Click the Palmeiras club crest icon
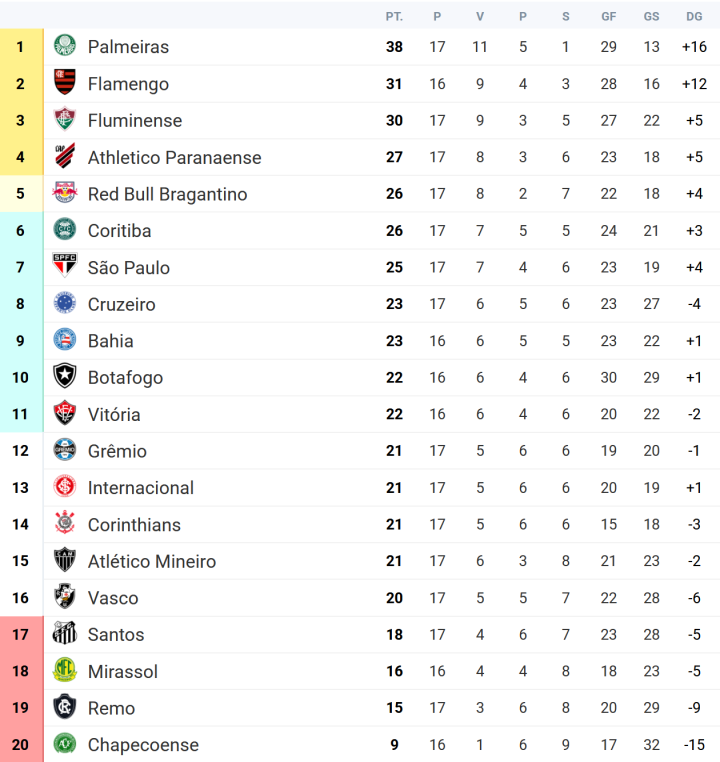Screen dimensions: 720x762 tap(65, 46)
